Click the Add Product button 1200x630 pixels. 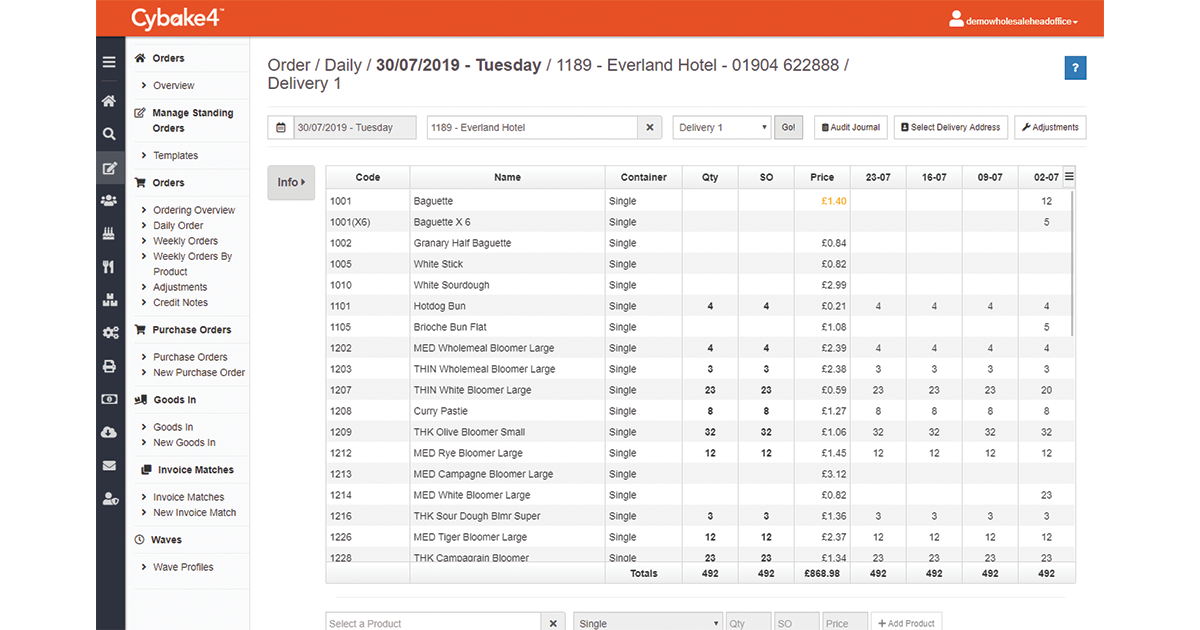906,622
